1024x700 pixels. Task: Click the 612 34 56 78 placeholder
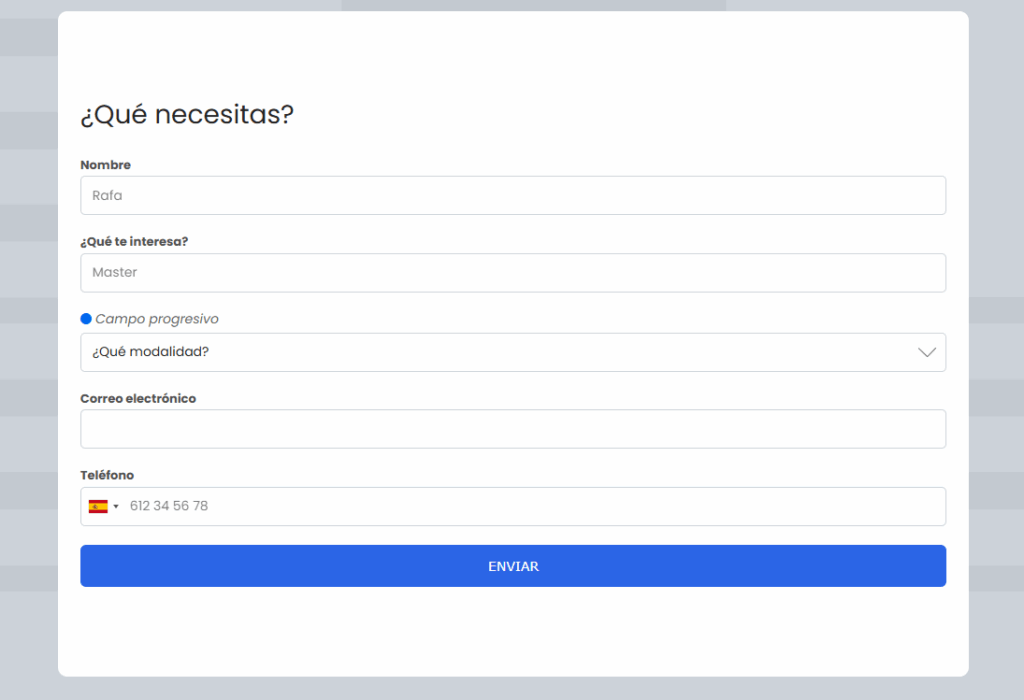tap(168, 506)
